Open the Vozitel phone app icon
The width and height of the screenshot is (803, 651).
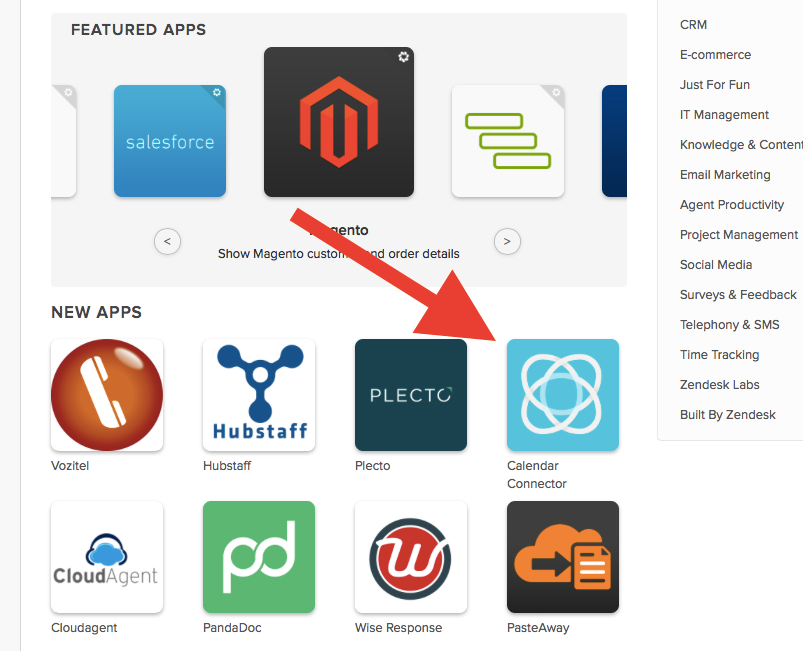(107, 395)
